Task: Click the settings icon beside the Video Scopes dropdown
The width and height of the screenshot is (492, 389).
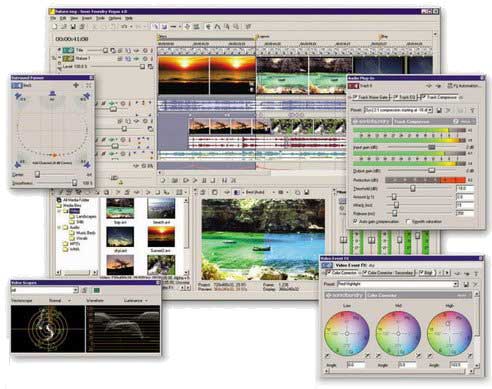Action: click(85, 291)
